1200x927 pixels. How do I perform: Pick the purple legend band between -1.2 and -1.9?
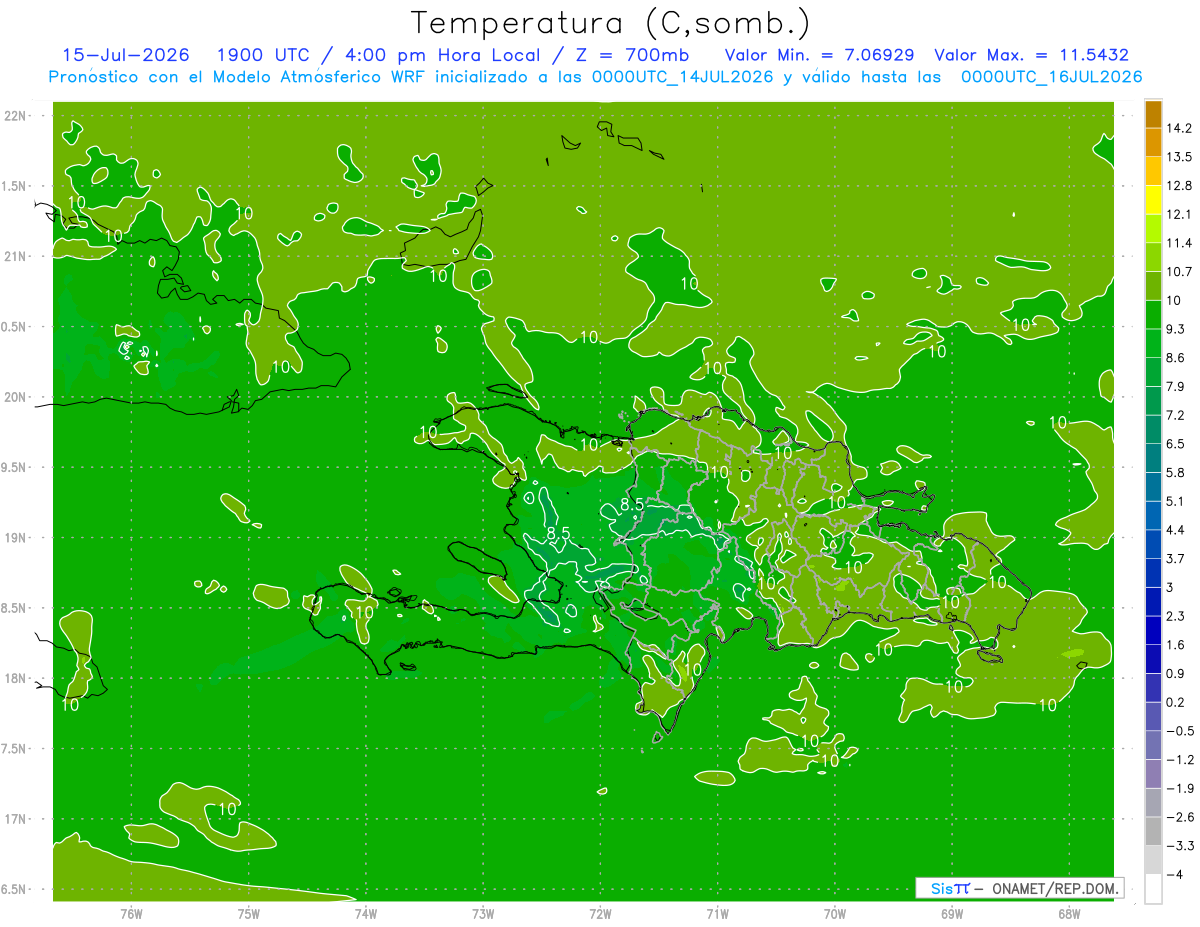[x=1153, y=774]
